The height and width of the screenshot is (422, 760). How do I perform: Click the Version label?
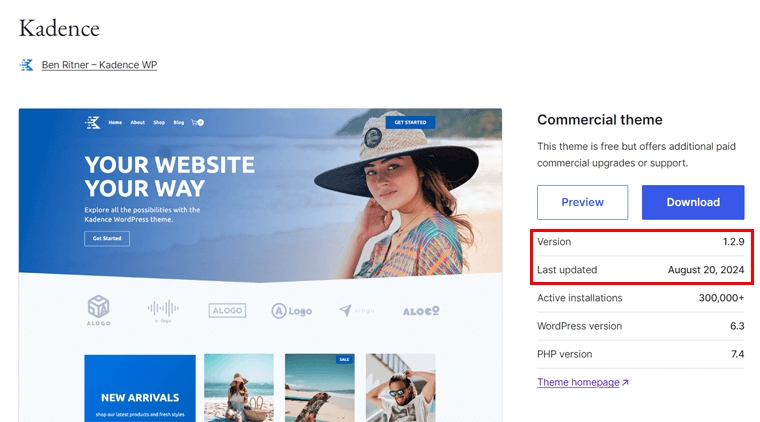click(x=554, y=242)
